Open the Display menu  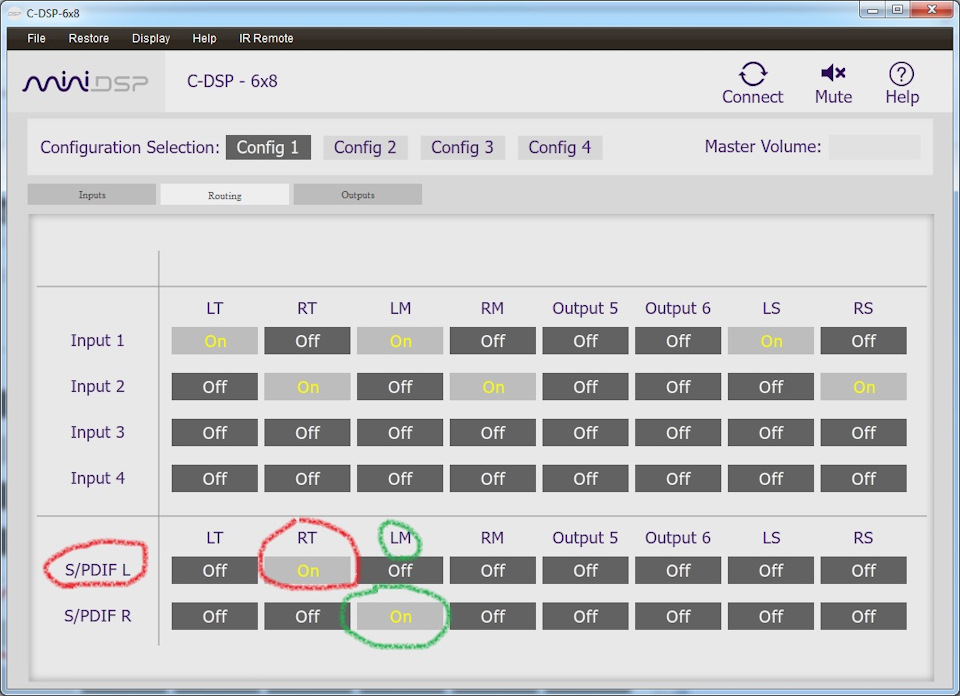[151, 38]
